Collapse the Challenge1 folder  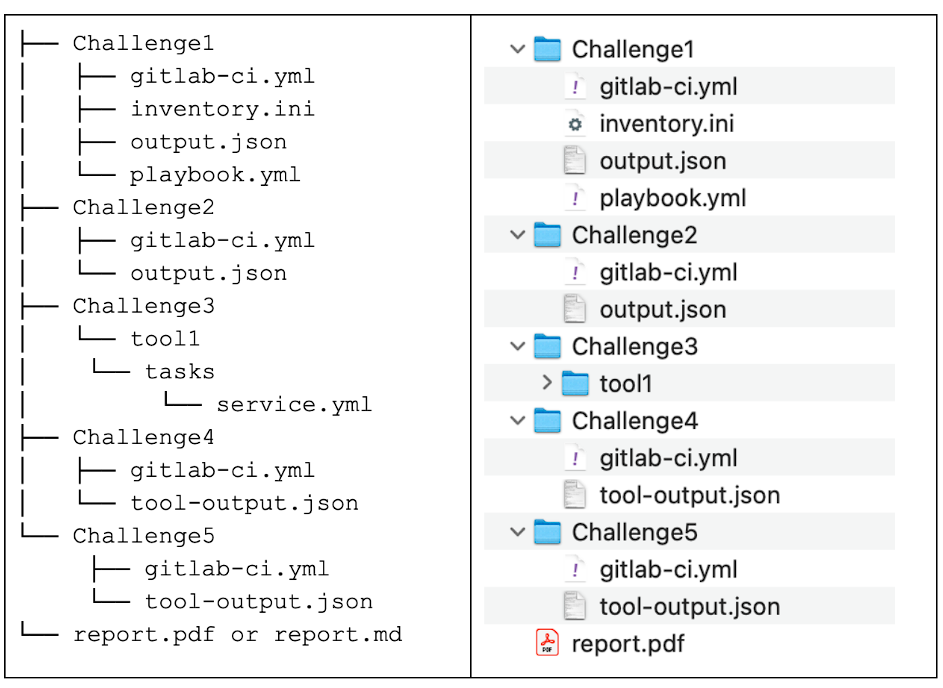pos(516,49)
